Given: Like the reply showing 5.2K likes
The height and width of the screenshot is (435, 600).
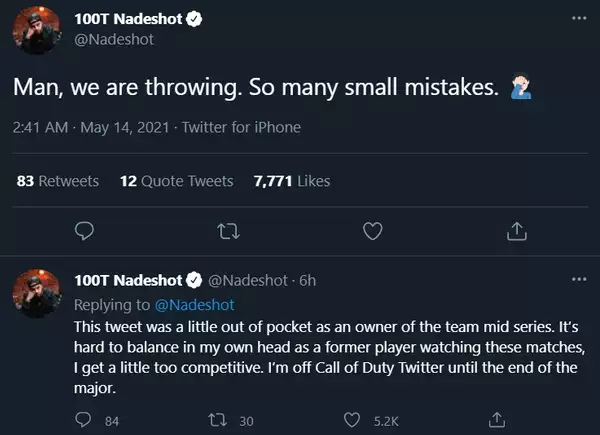Looking at the screenshot, I should click(x=352, y=420).
